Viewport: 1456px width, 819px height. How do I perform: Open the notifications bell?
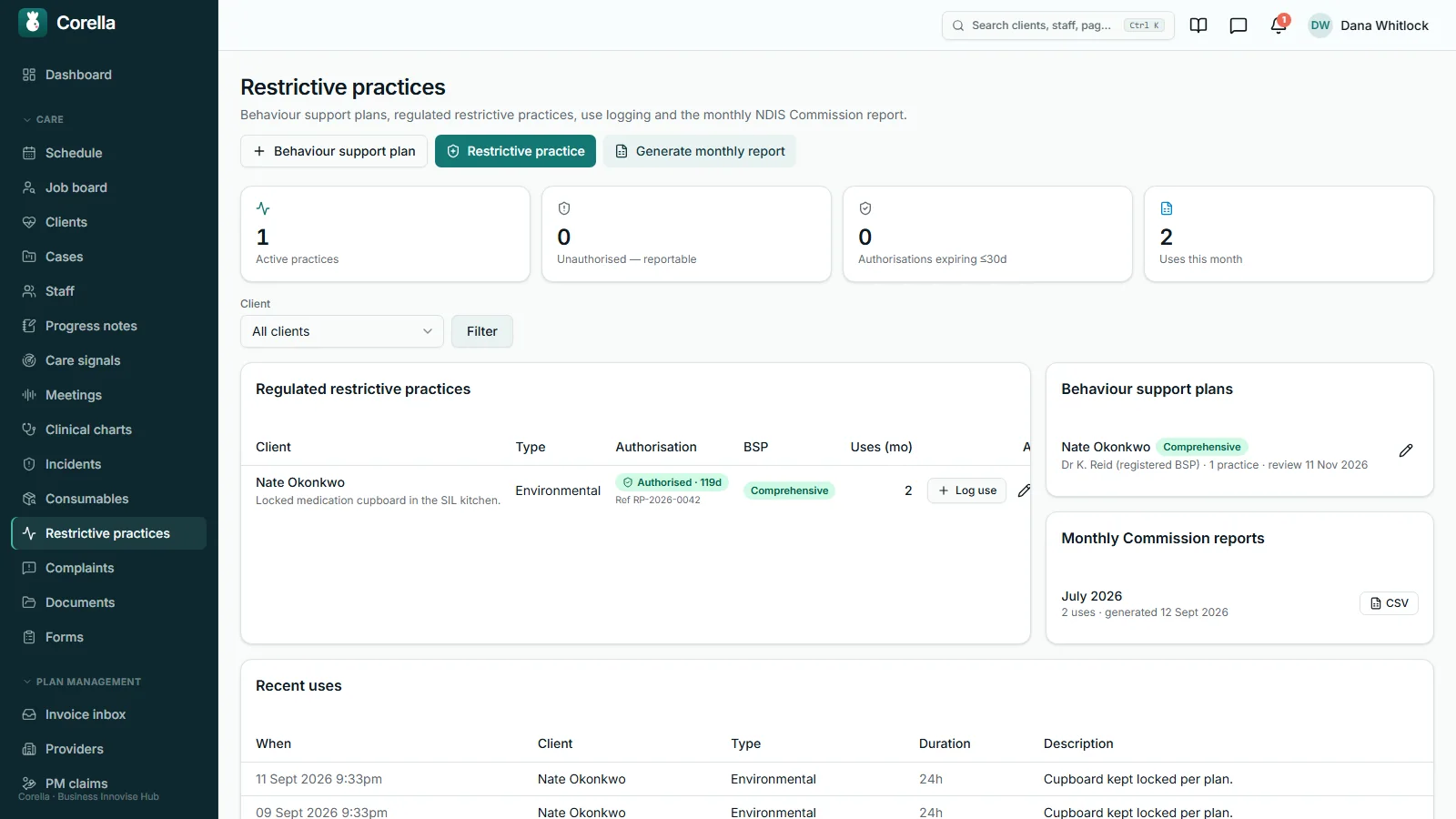1279,25
